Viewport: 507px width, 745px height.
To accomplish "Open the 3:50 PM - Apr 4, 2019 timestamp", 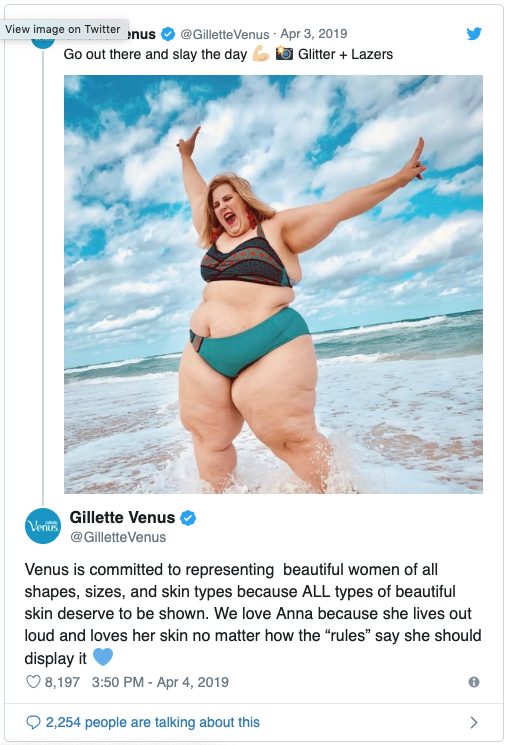I will click(x=160, y=682).
